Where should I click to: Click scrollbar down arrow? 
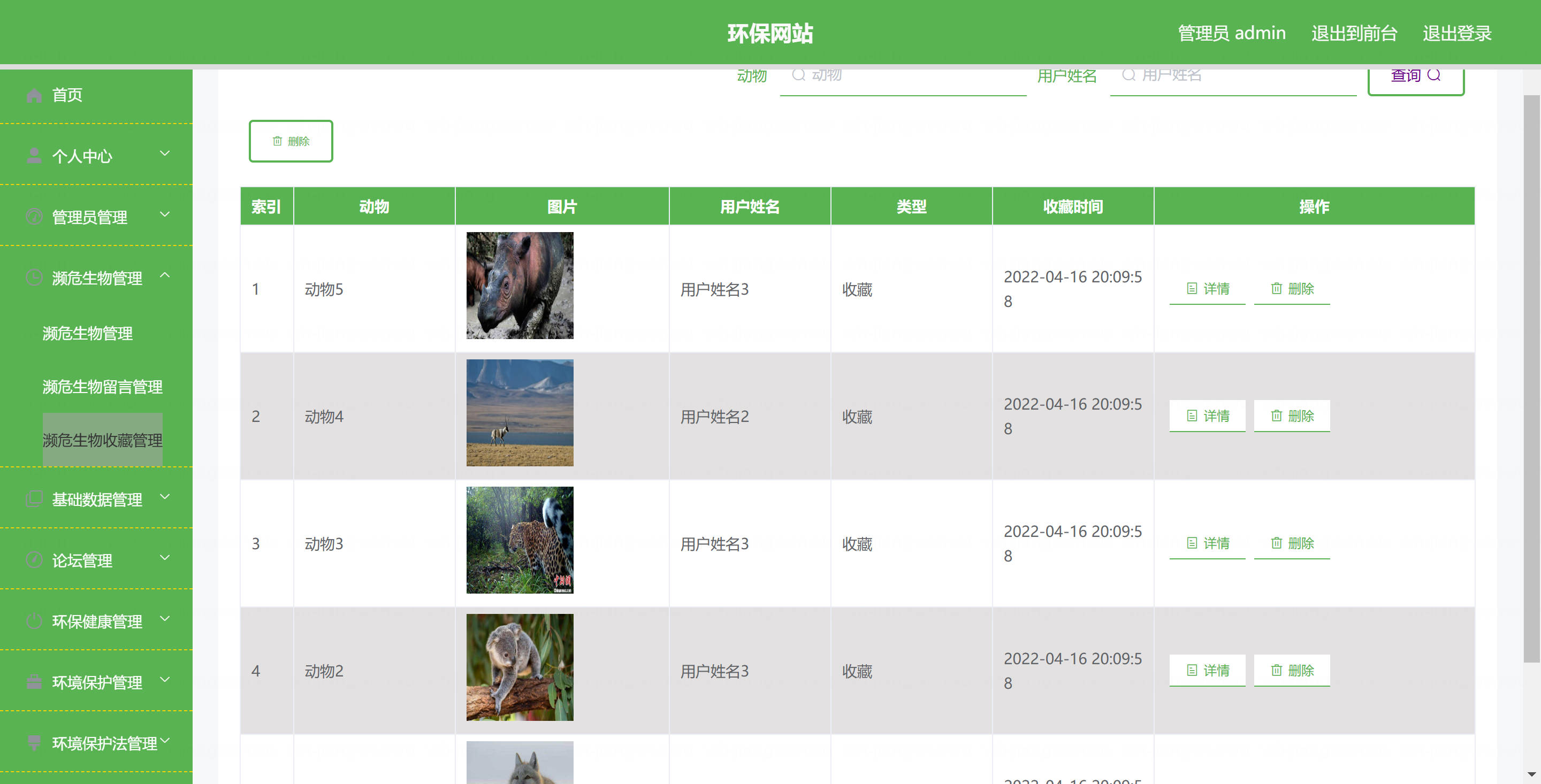tap(1531, 774)
